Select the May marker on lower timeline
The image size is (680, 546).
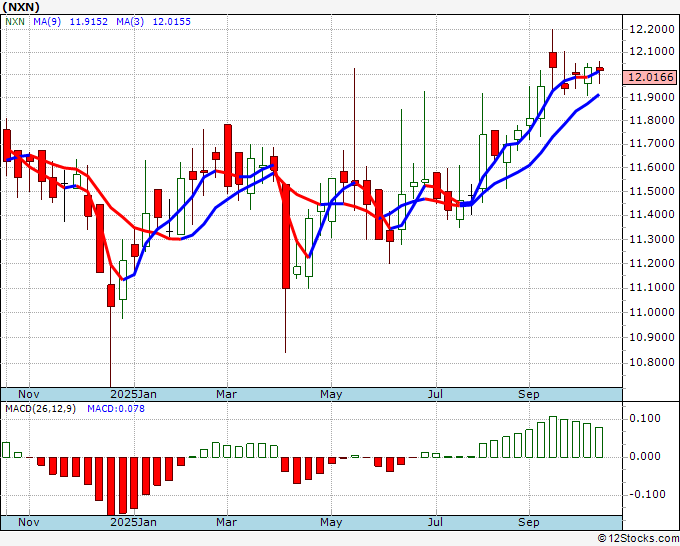point(331,522)
